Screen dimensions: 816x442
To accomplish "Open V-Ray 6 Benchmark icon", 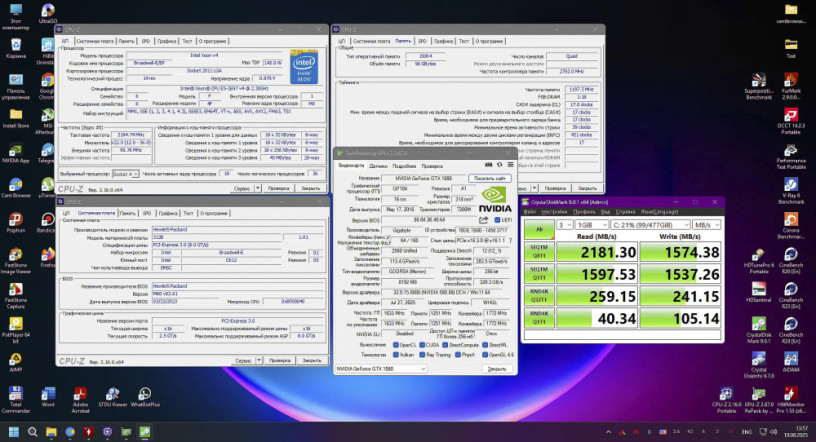I will point(791,191).
